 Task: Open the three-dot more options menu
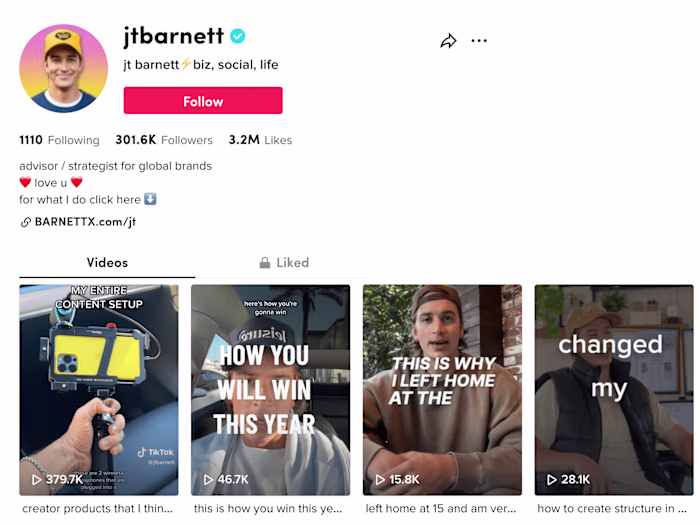[479, 41]
